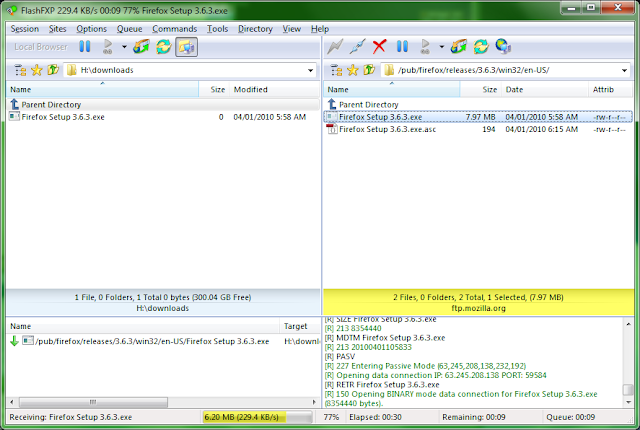Open the Commands menu
The width and height of the screenshot is (640, 430).
point(175,29)
